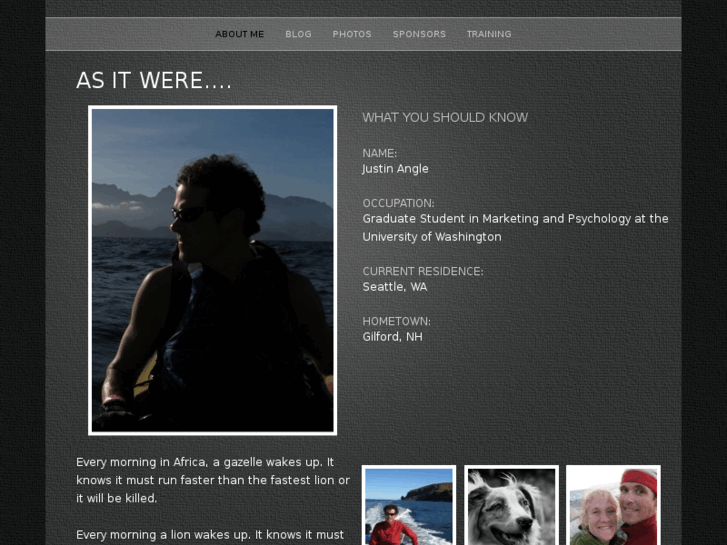This screenshot has width=727, height=545.
Task: Open the Training page
Action: 489,34
